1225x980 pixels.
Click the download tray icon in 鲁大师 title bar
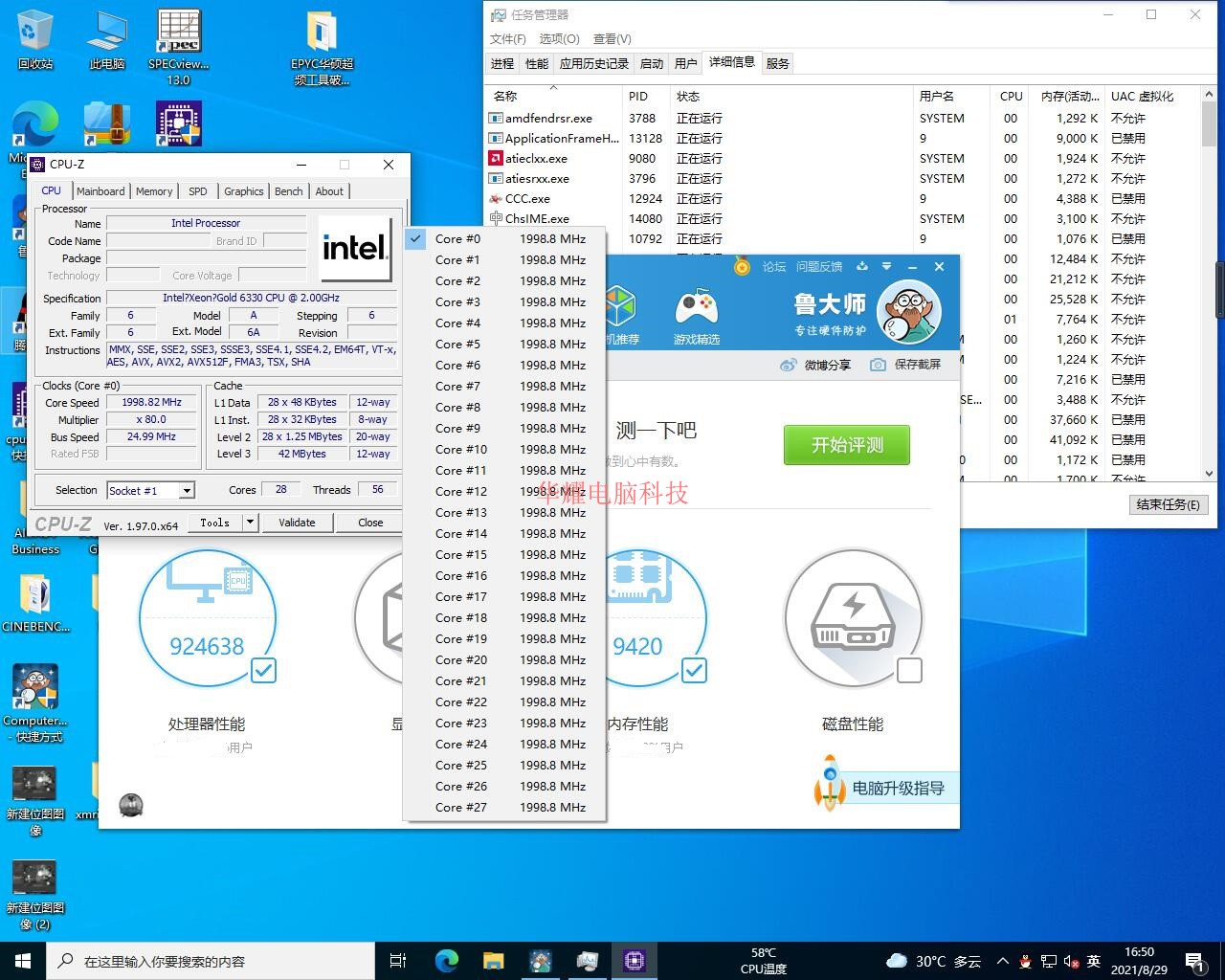(862, 267)
